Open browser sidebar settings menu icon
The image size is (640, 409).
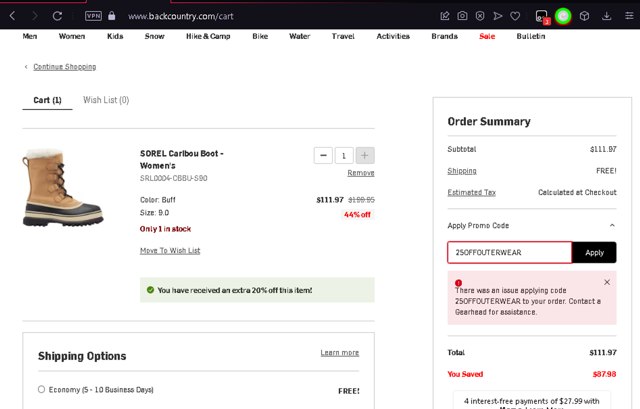click(629, 16)
